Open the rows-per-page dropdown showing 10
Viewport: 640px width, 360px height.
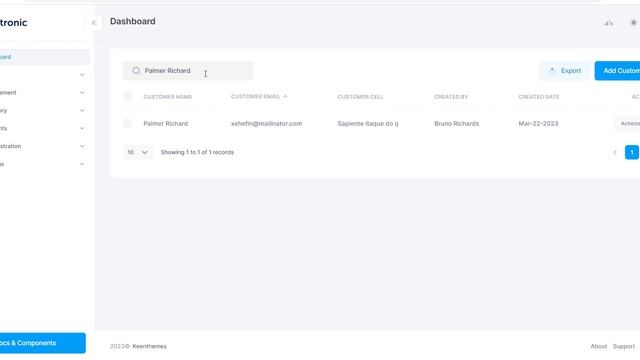(138, 152)
